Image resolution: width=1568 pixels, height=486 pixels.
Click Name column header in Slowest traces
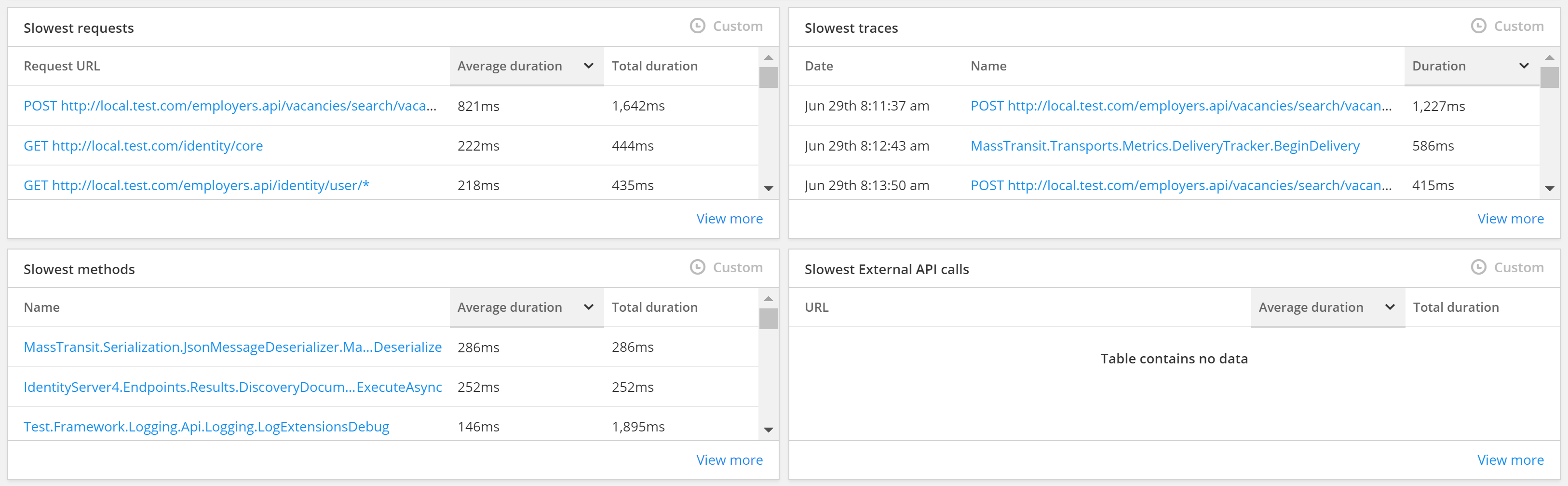pyautogui.click(x=988, y=66)
